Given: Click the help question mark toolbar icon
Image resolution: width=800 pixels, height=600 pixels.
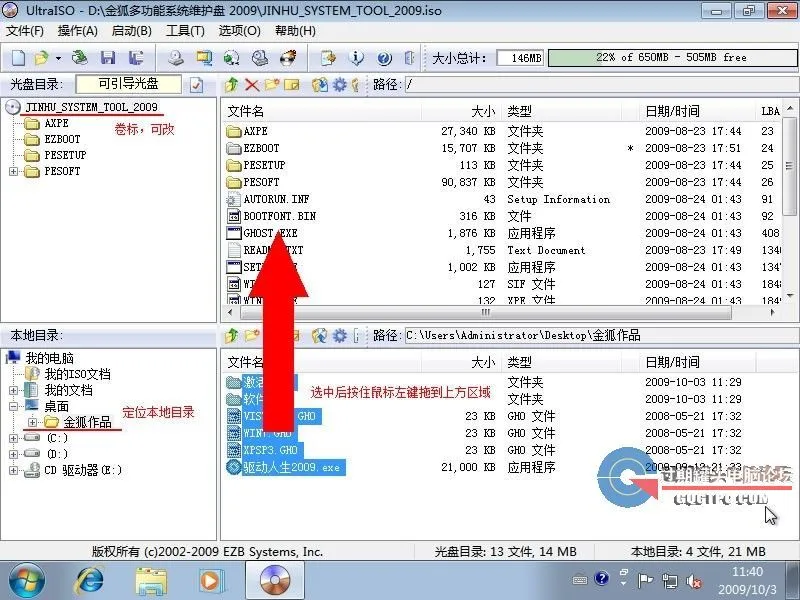Looking at the screenshot, I should [383, 57].
